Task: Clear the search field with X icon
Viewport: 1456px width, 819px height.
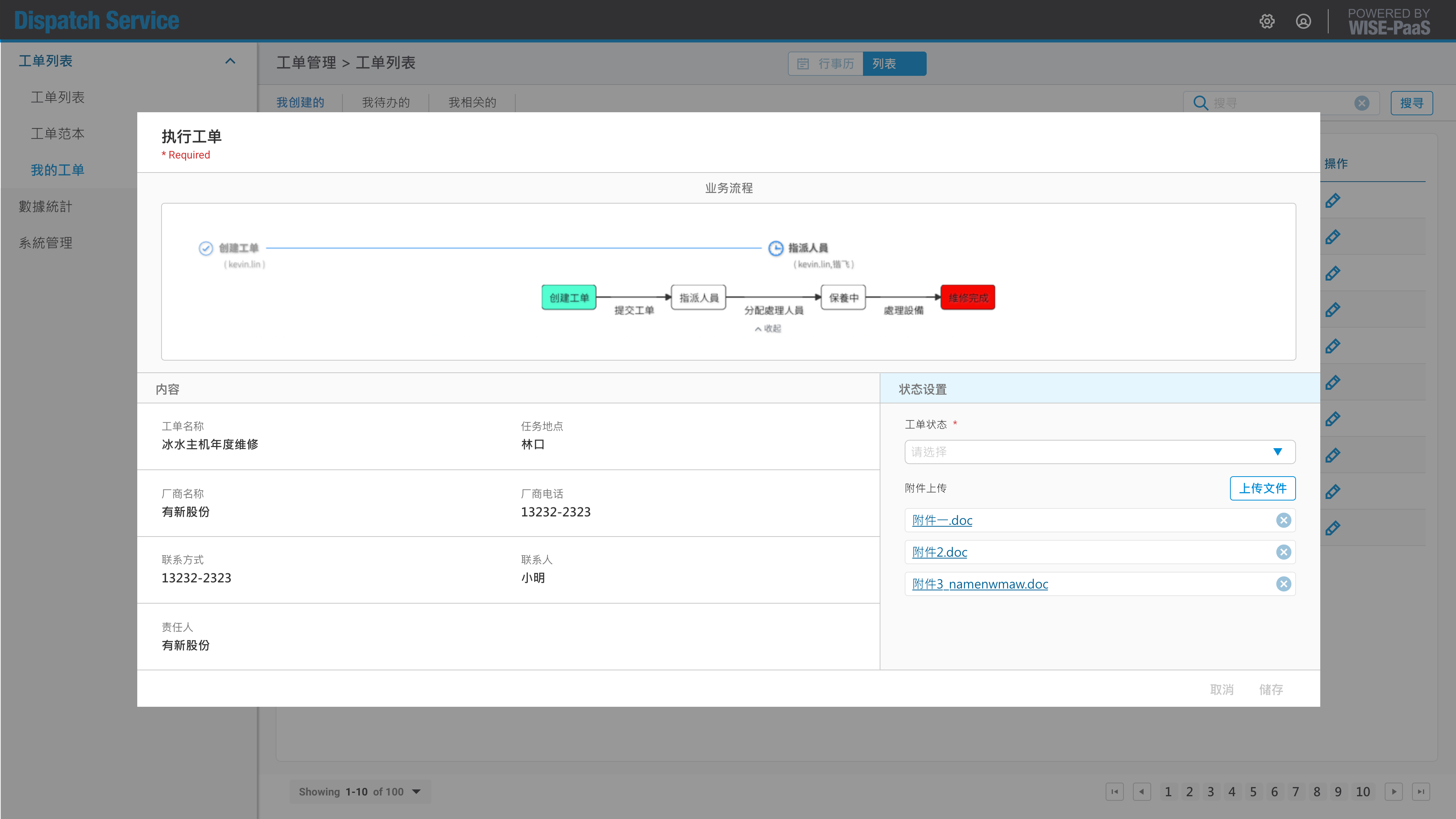Action: 1362,103
